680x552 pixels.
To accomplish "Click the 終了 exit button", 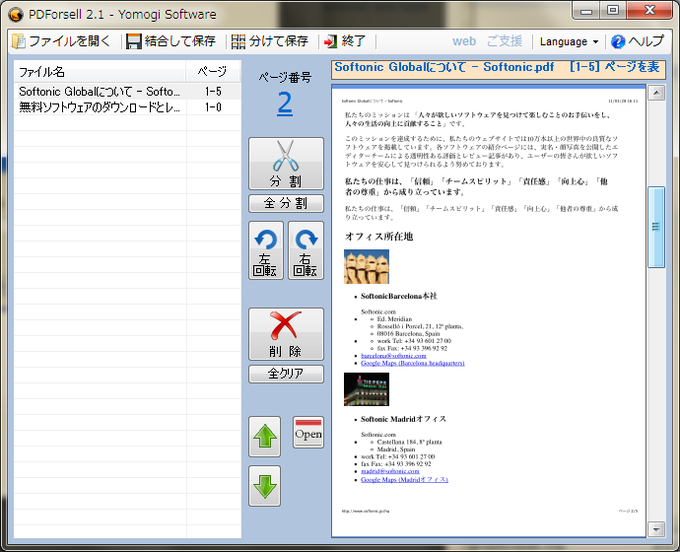I will click(x=346, y=42).
